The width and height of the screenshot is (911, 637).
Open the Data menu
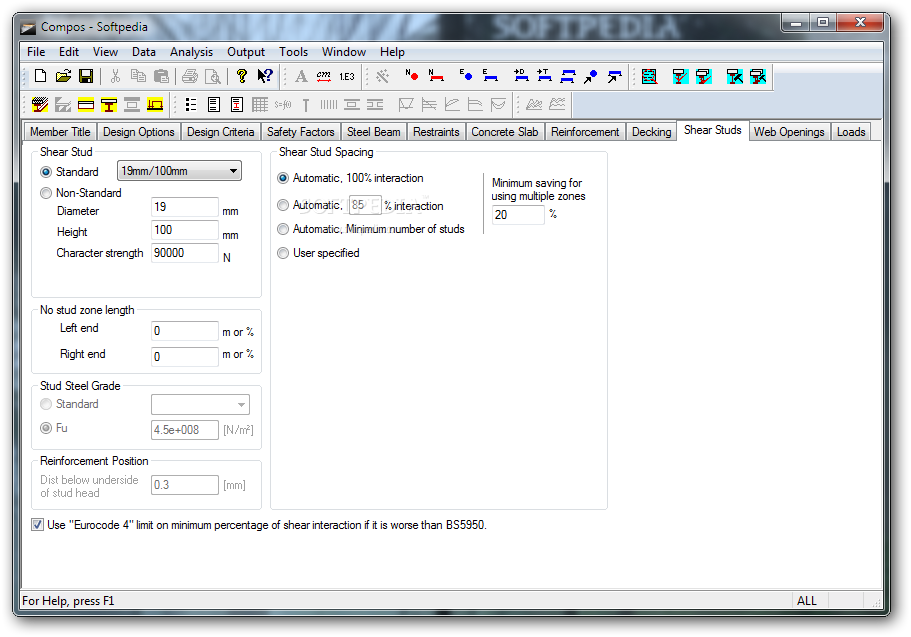[x=144, y=52]
